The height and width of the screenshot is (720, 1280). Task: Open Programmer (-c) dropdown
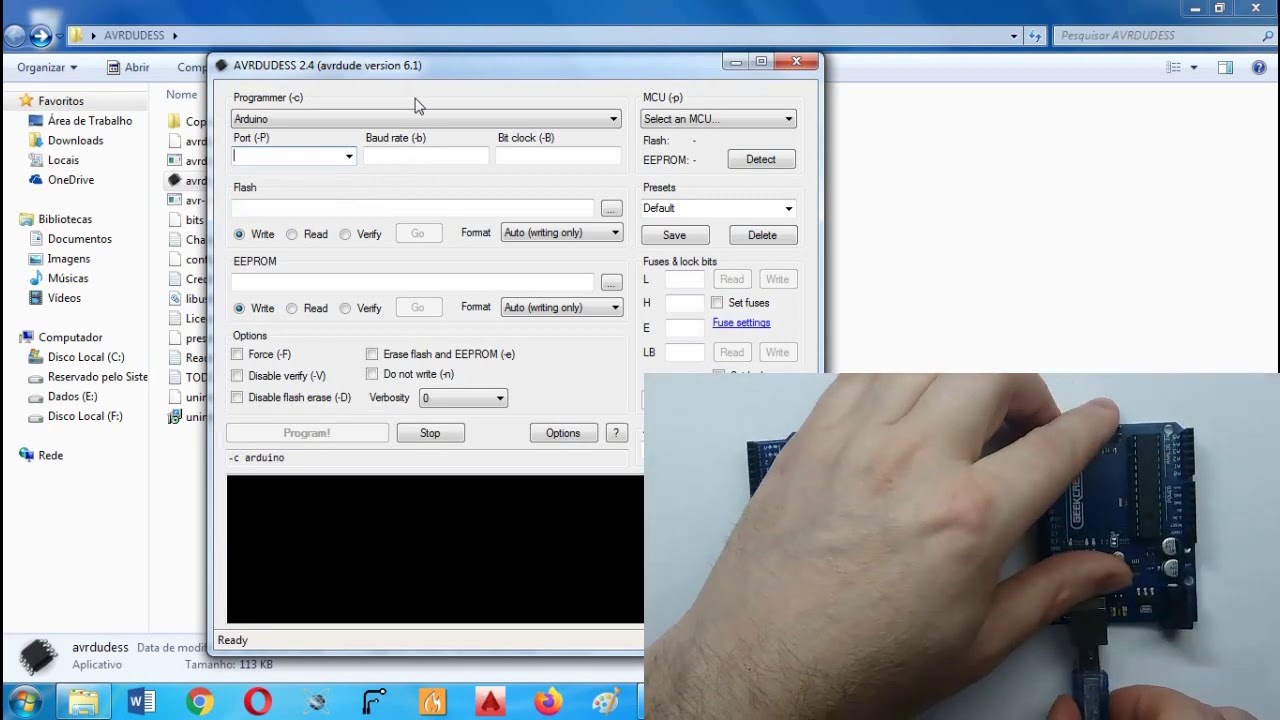coord(426,119)
